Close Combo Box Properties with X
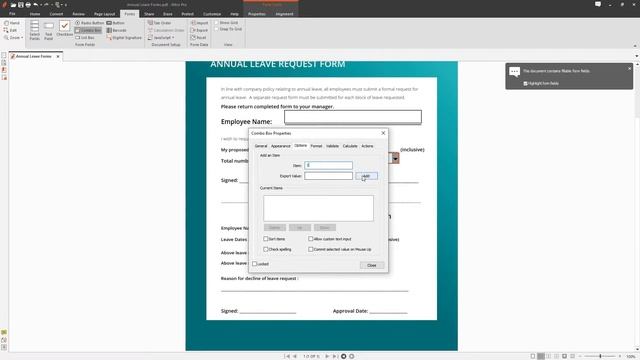Screen dimensions: 640x360 point(383,133)
